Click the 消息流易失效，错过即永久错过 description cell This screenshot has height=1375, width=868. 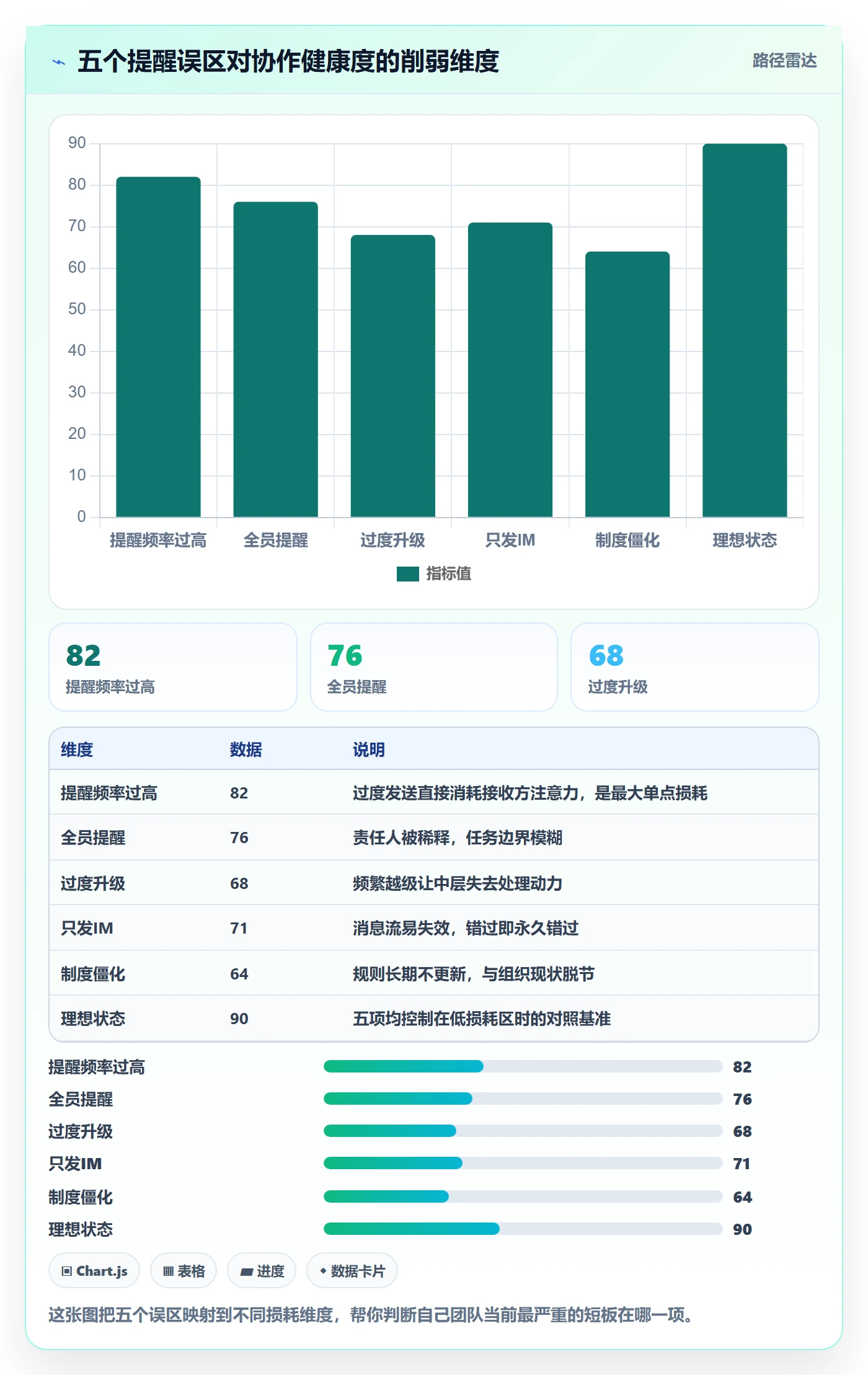[x=466, y=928]
